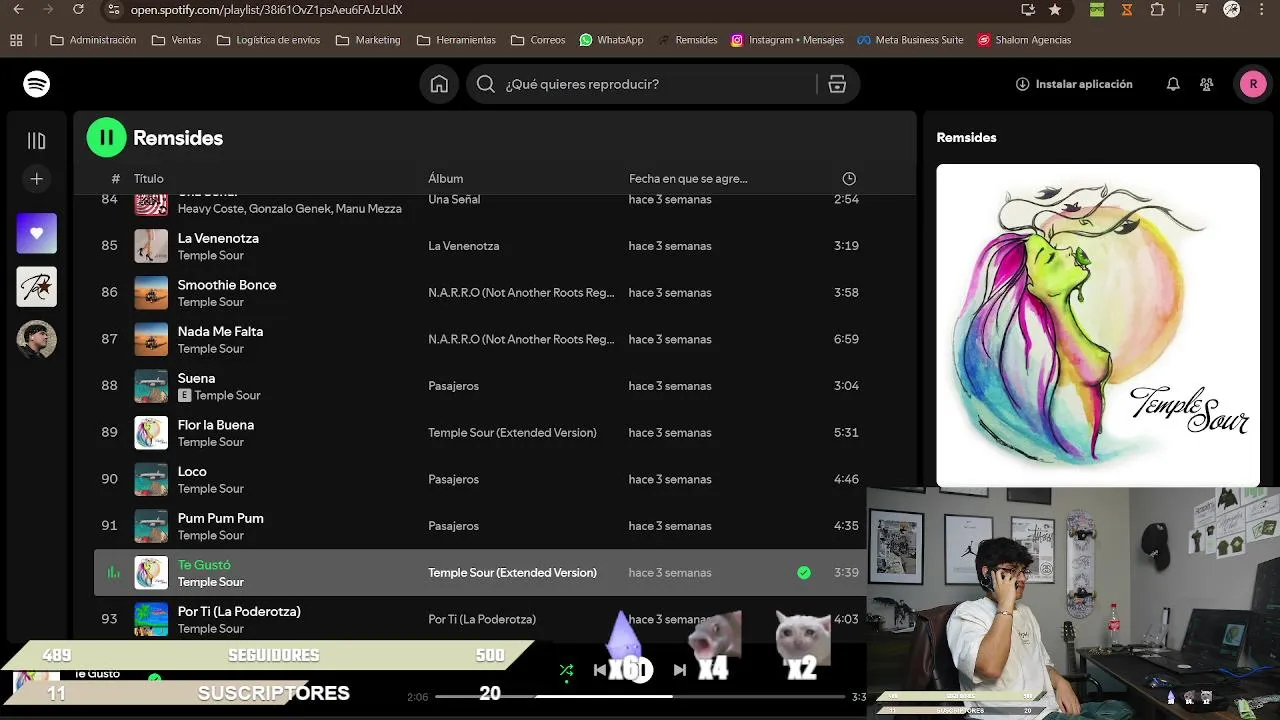Open the Smoothie Bonce track title
This screenshot has width=1280, height=720.
pos(227,285)
